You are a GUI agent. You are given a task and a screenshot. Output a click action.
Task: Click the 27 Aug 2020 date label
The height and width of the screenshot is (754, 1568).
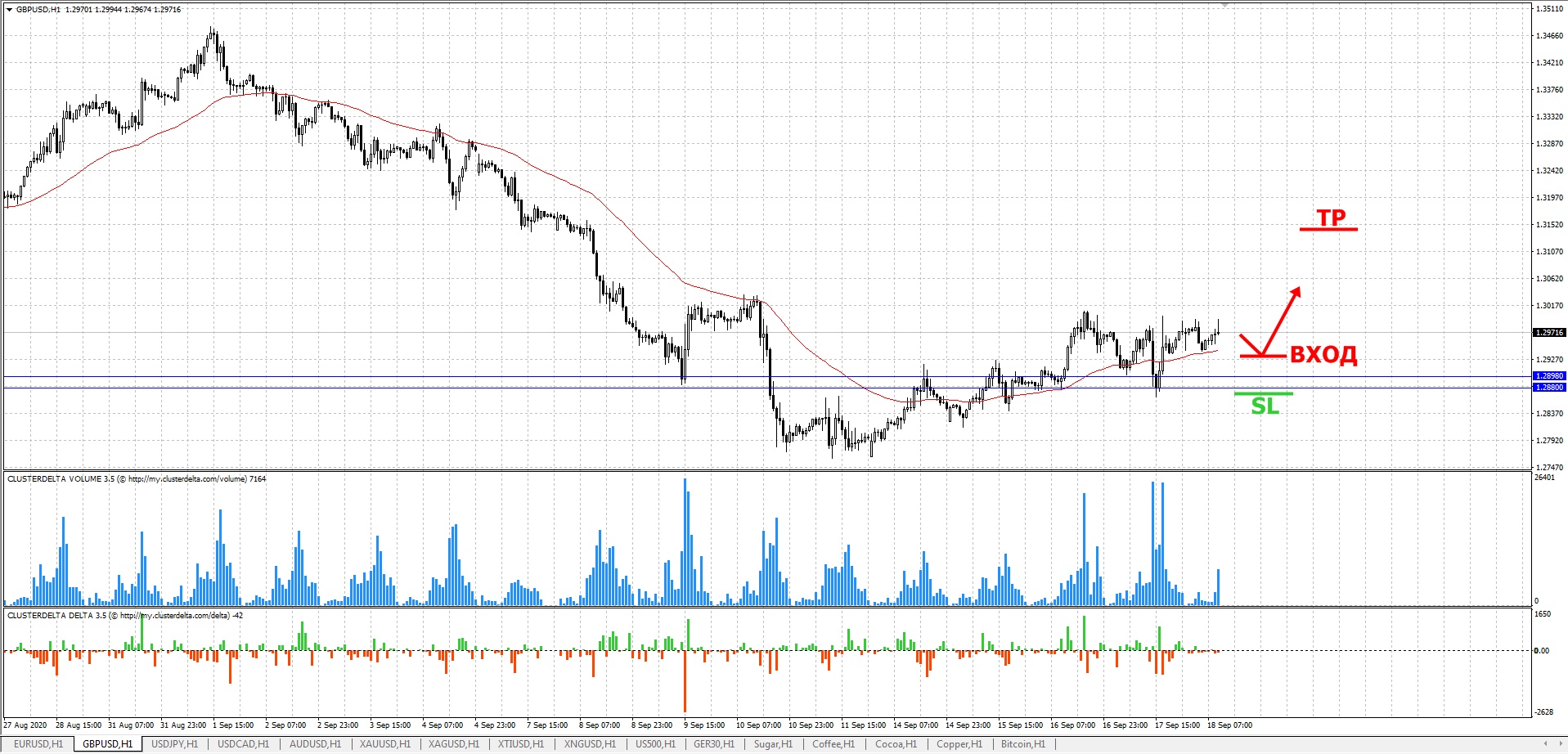coord(25,725)
